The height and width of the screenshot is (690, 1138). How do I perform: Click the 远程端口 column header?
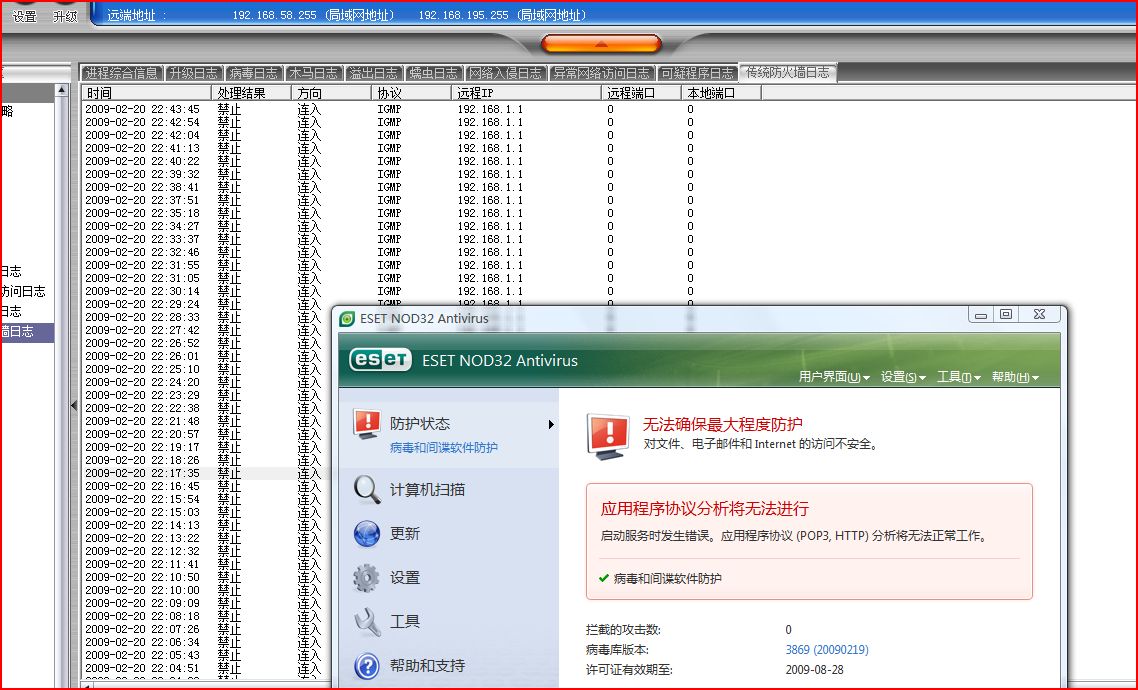(x=641, y=93)
